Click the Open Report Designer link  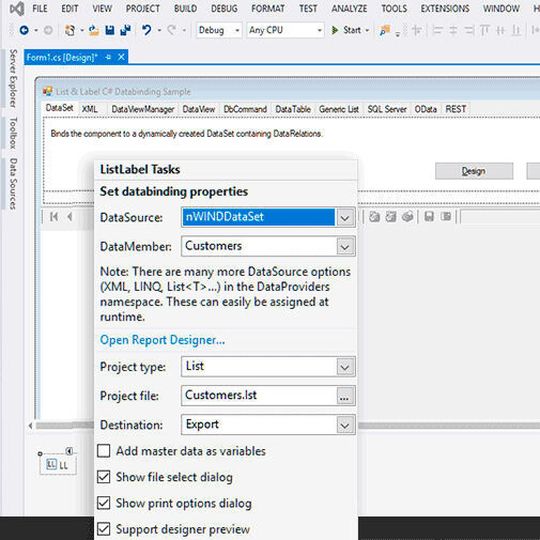tap(162, 340)
